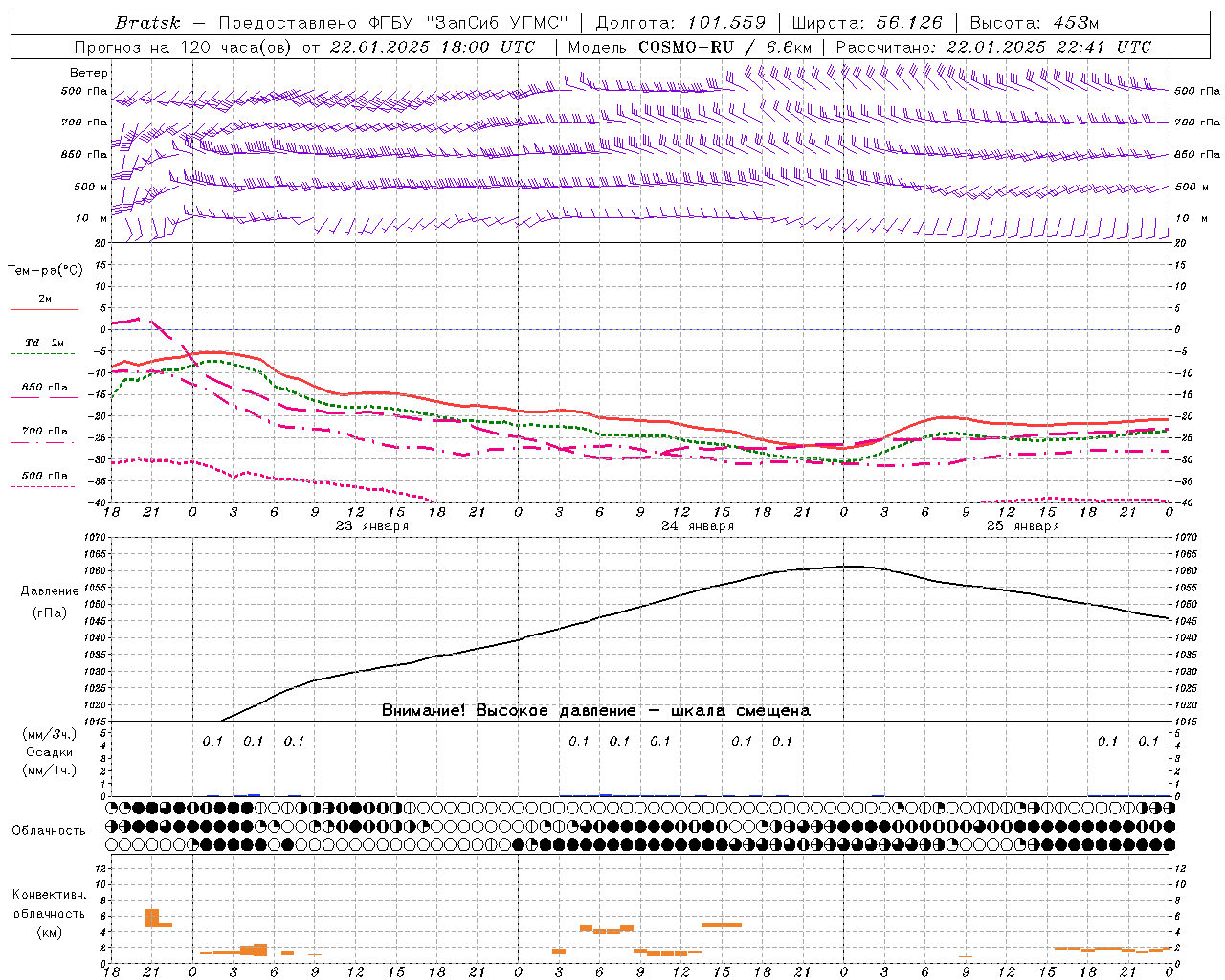Click the Td 2м legend entry
The height and width of the screenshot is (980, 1225).
pos(45,343)
